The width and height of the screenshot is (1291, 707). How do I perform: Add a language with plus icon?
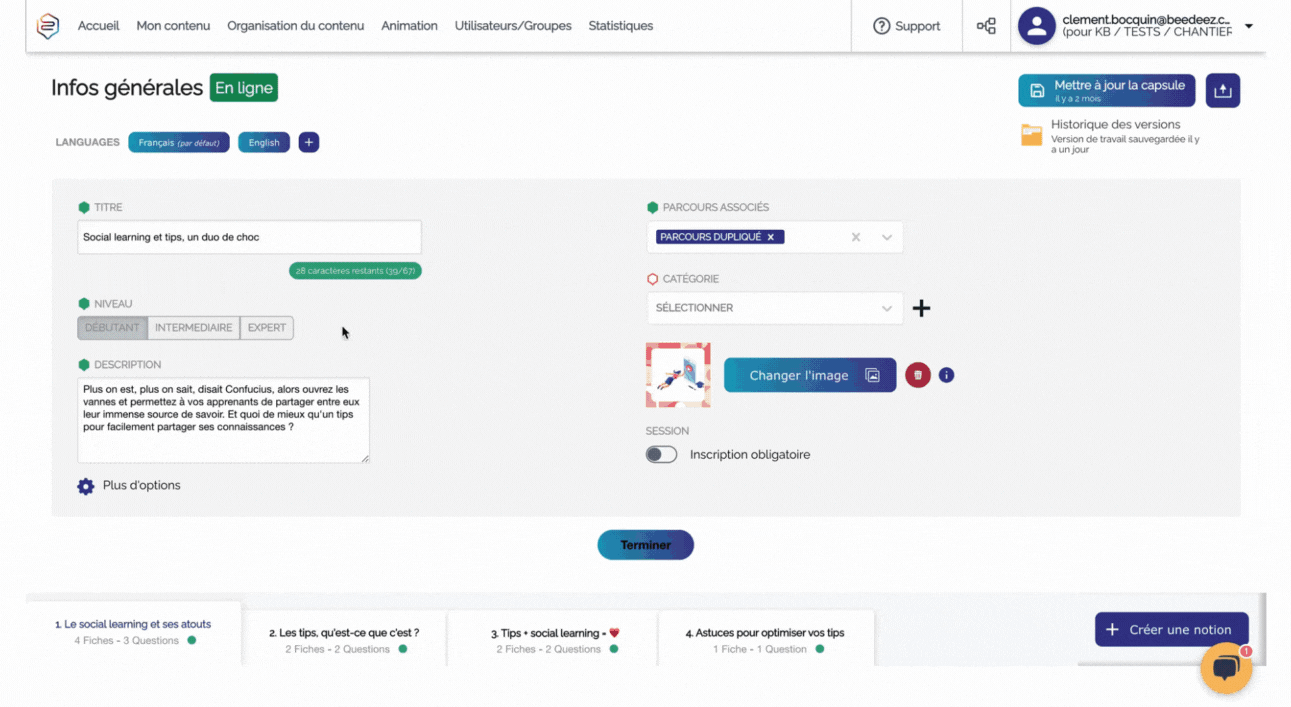coord(309,142)
